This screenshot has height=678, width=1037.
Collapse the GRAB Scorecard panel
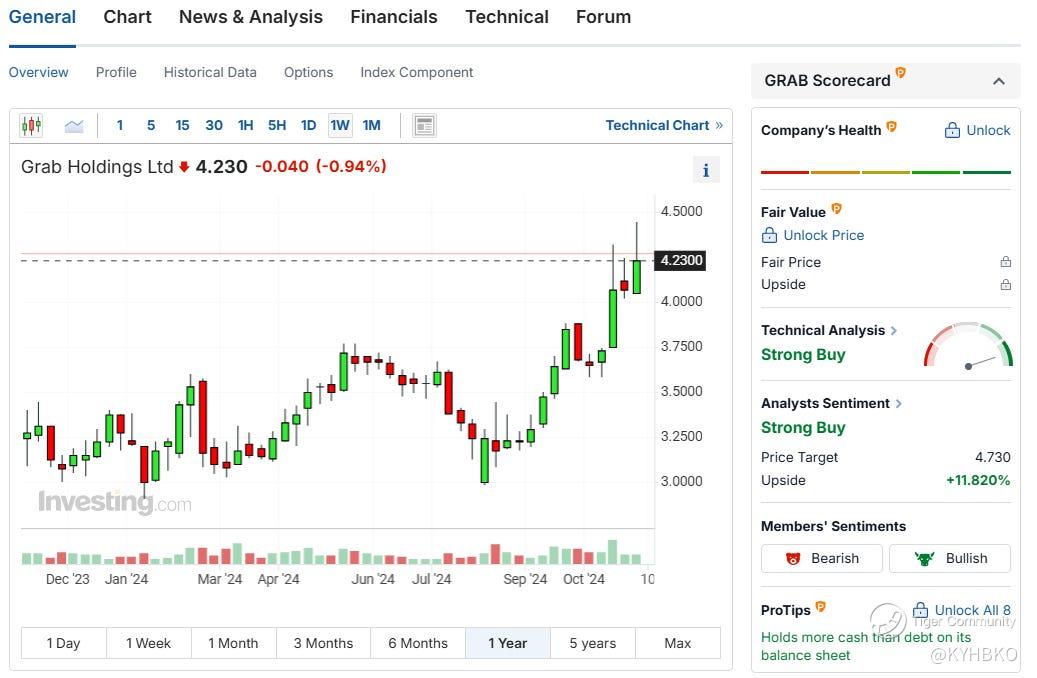coord(999,81)
